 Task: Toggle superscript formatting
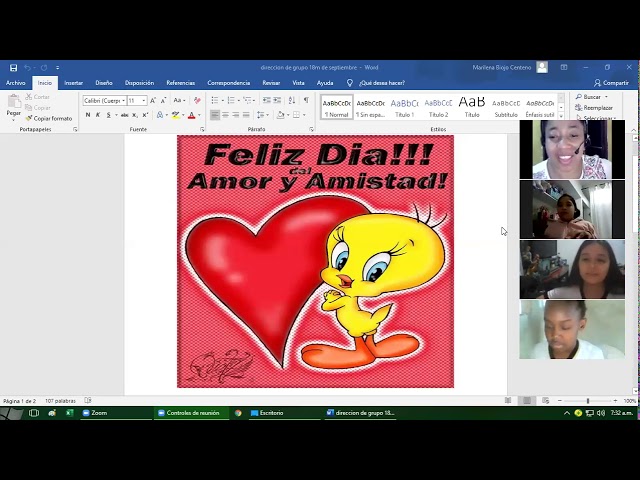click(145, 115)
